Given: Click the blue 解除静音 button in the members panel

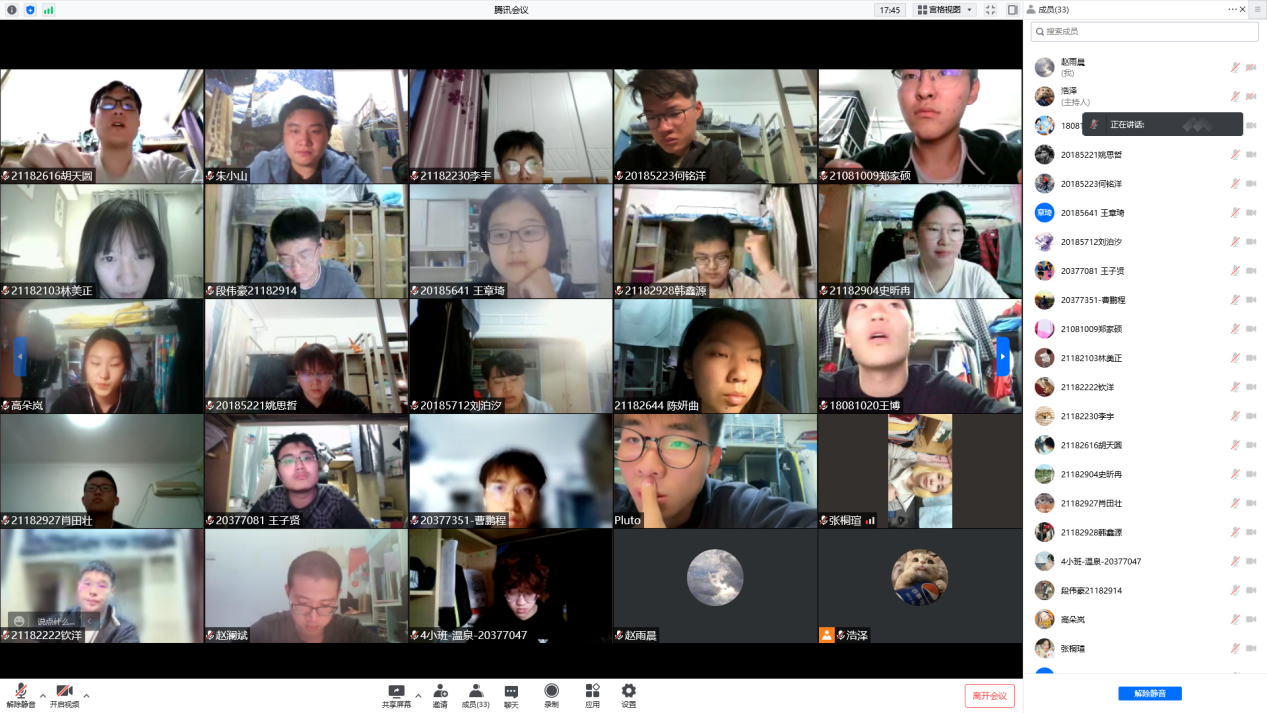Looking at the screenshot, I should (1149, 693).
